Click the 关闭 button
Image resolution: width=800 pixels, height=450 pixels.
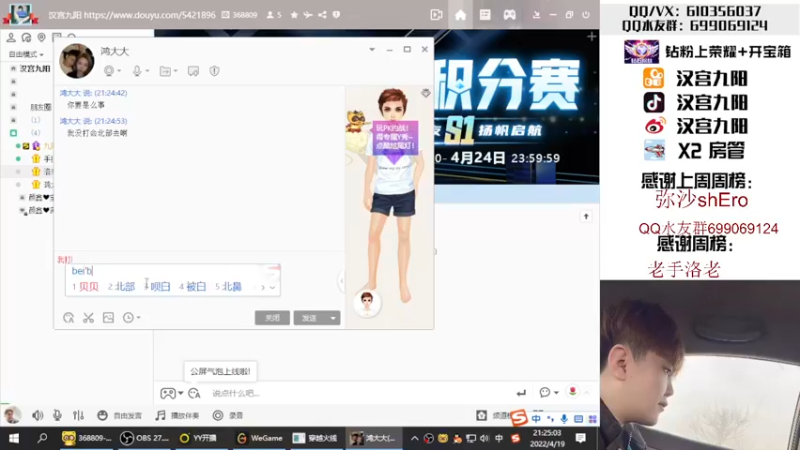[x=272, y=318]
